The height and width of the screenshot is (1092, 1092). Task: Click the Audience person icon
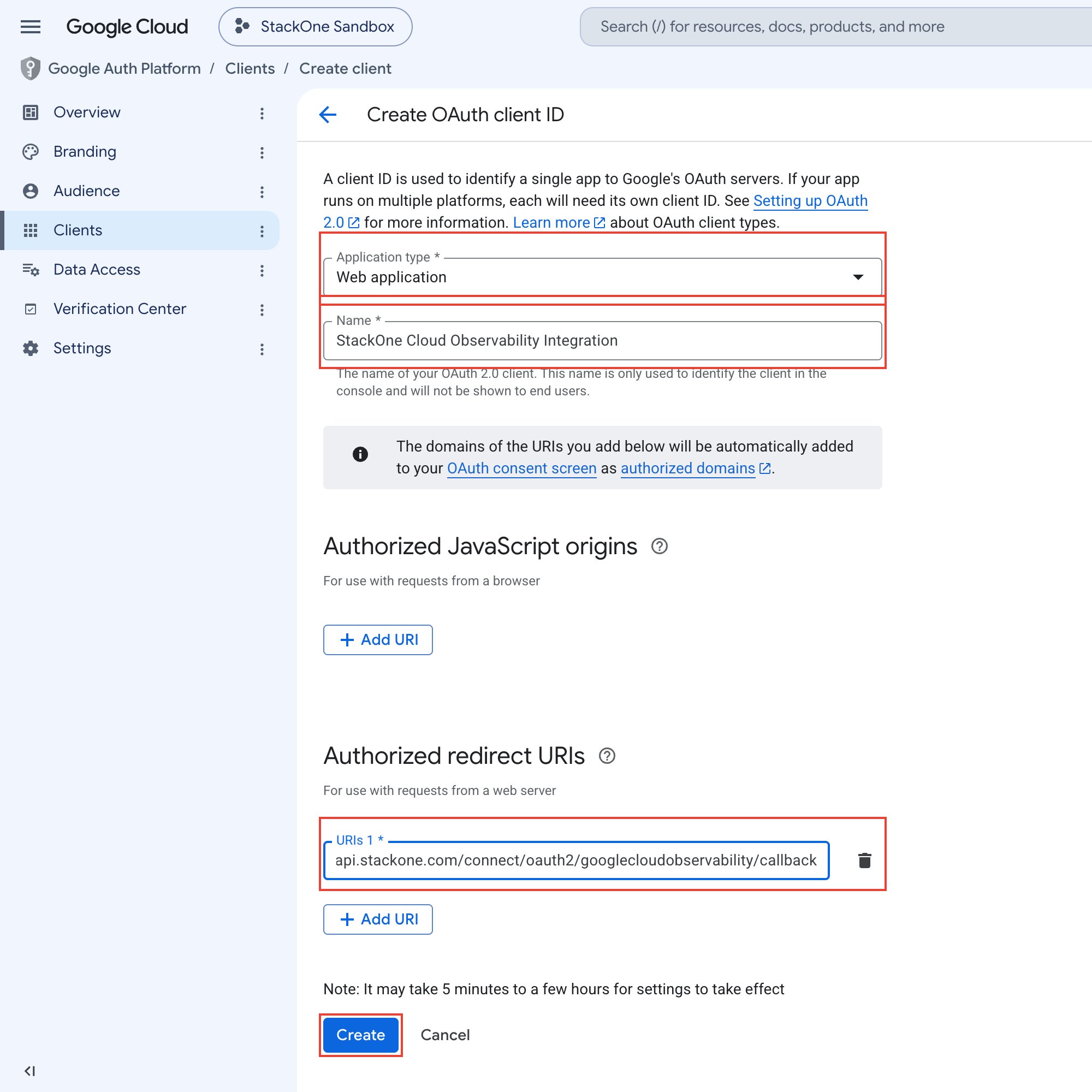(x=31, y=191)
